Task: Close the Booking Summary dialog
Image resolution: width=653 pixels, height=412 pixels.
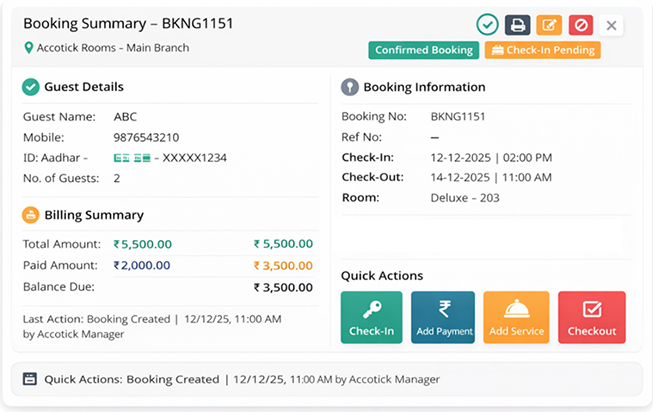Action: [x=612, y=25]
